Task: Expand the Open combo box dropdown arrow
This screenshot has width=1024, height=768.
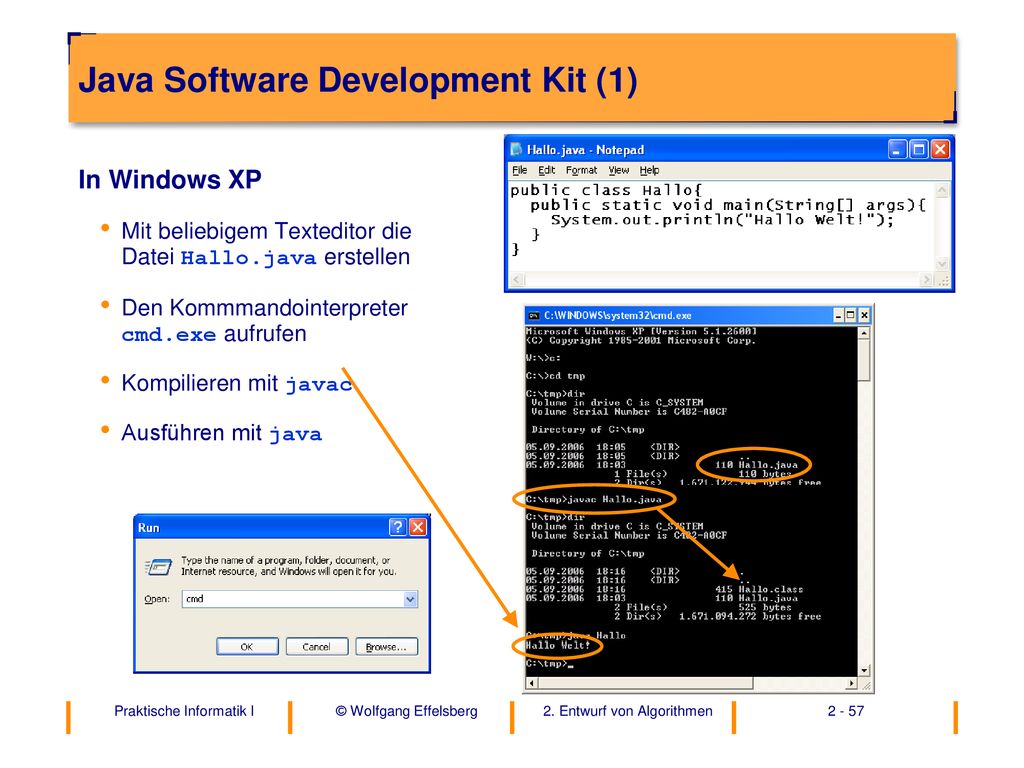Action: 410,599
